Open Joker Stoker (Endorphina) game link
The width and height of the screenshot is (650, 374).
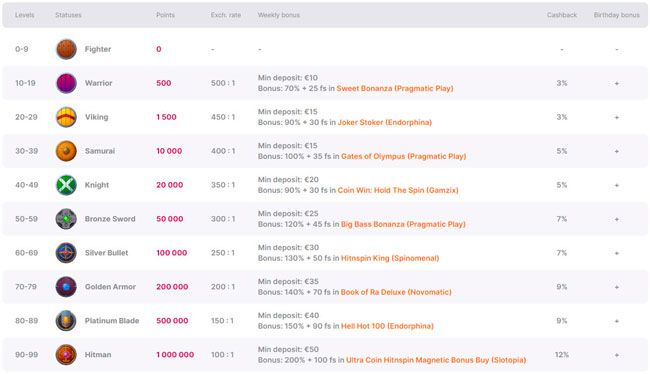pyautogui.click(x=385, y=122)
